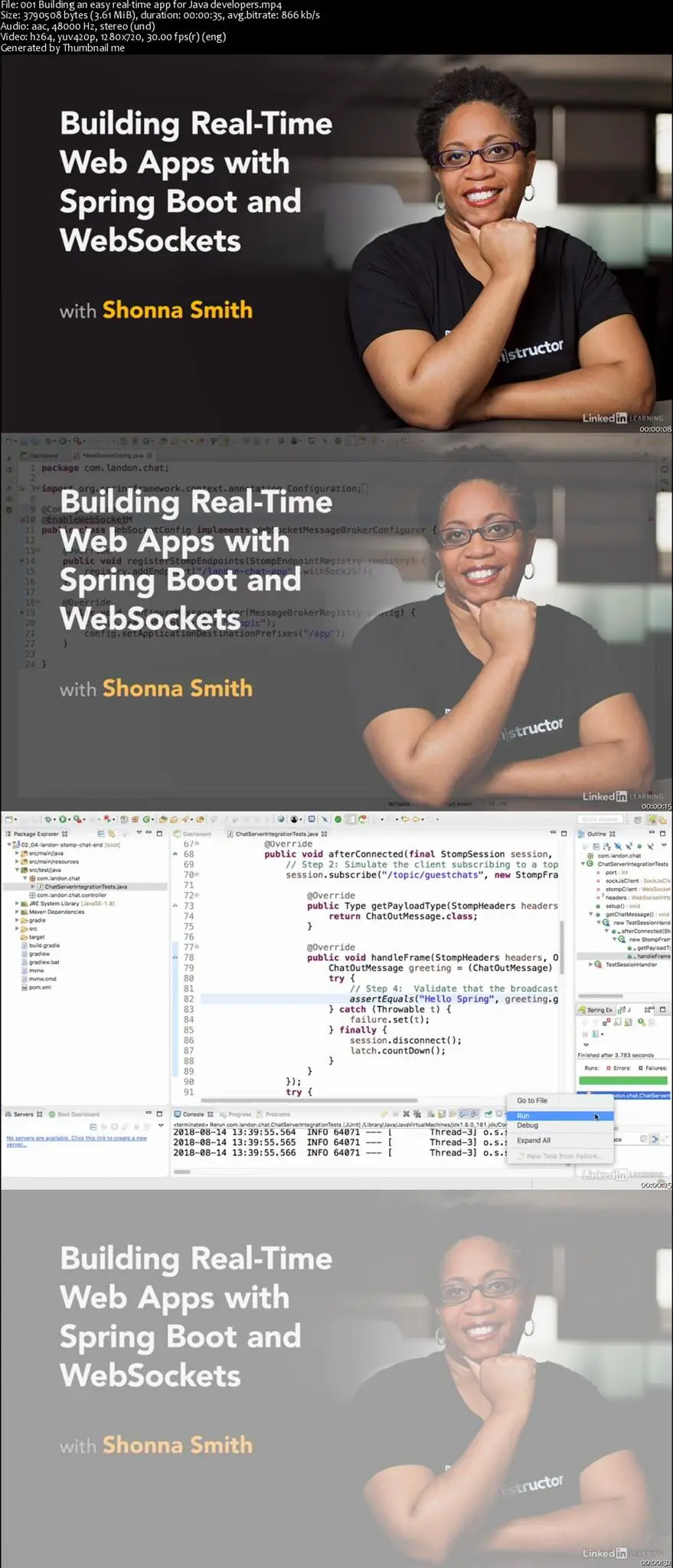The height and width of the screenshot is (1568, 673).
Task: Expand the Maven Dependencies node
Action: click(16, 912)
